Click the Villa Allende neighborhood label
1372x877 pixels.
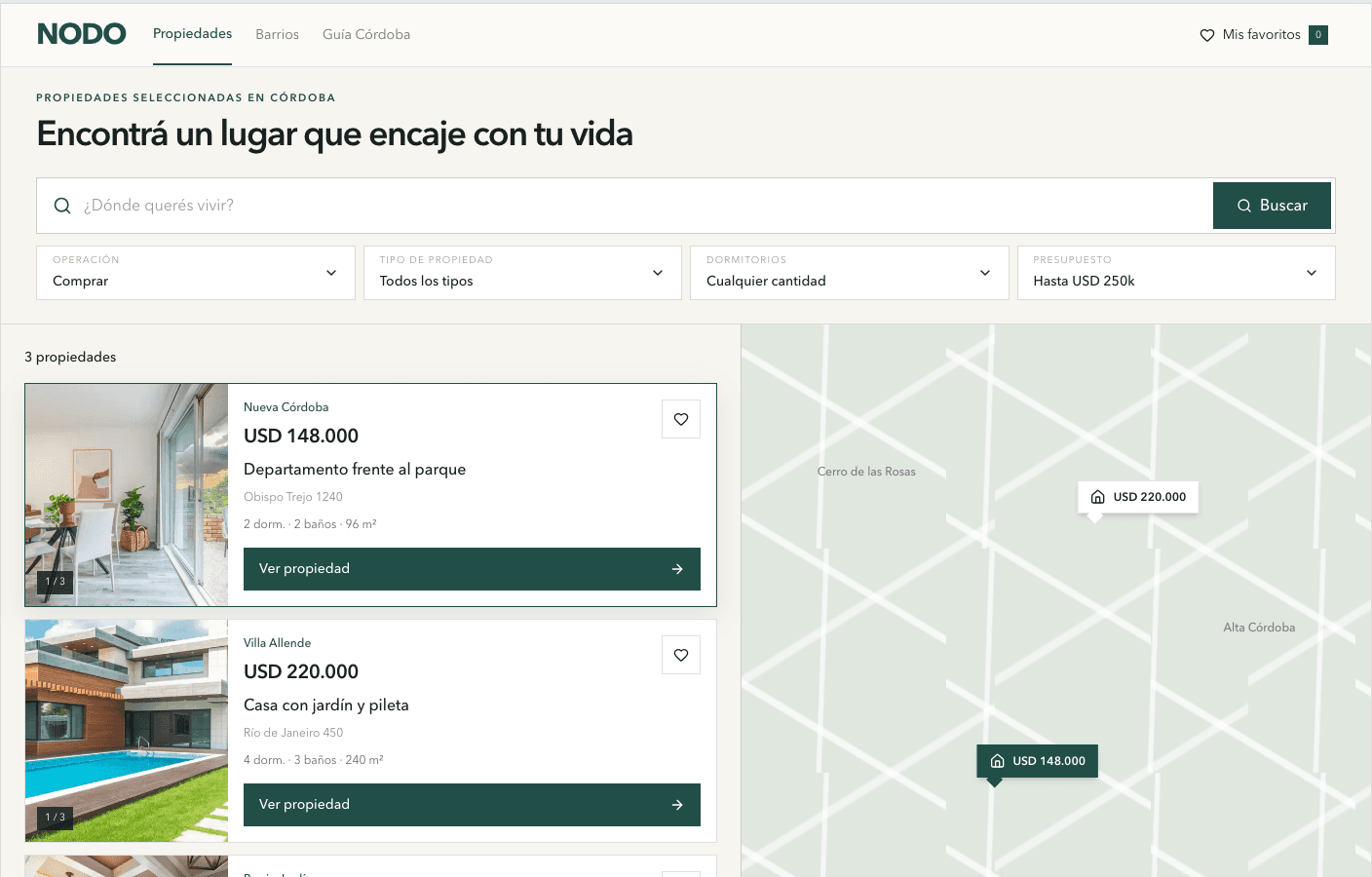pos(278,643)
